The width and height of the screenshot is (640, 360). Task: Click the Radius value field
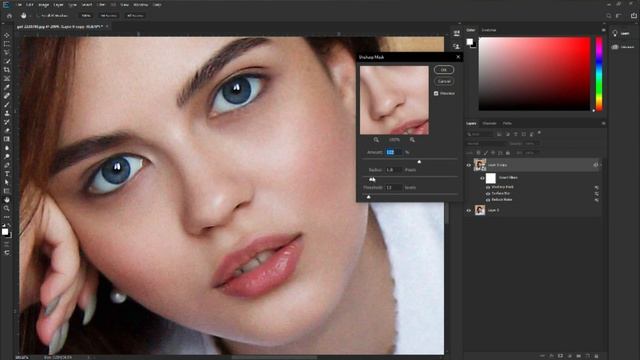click(x=393, y=170)
